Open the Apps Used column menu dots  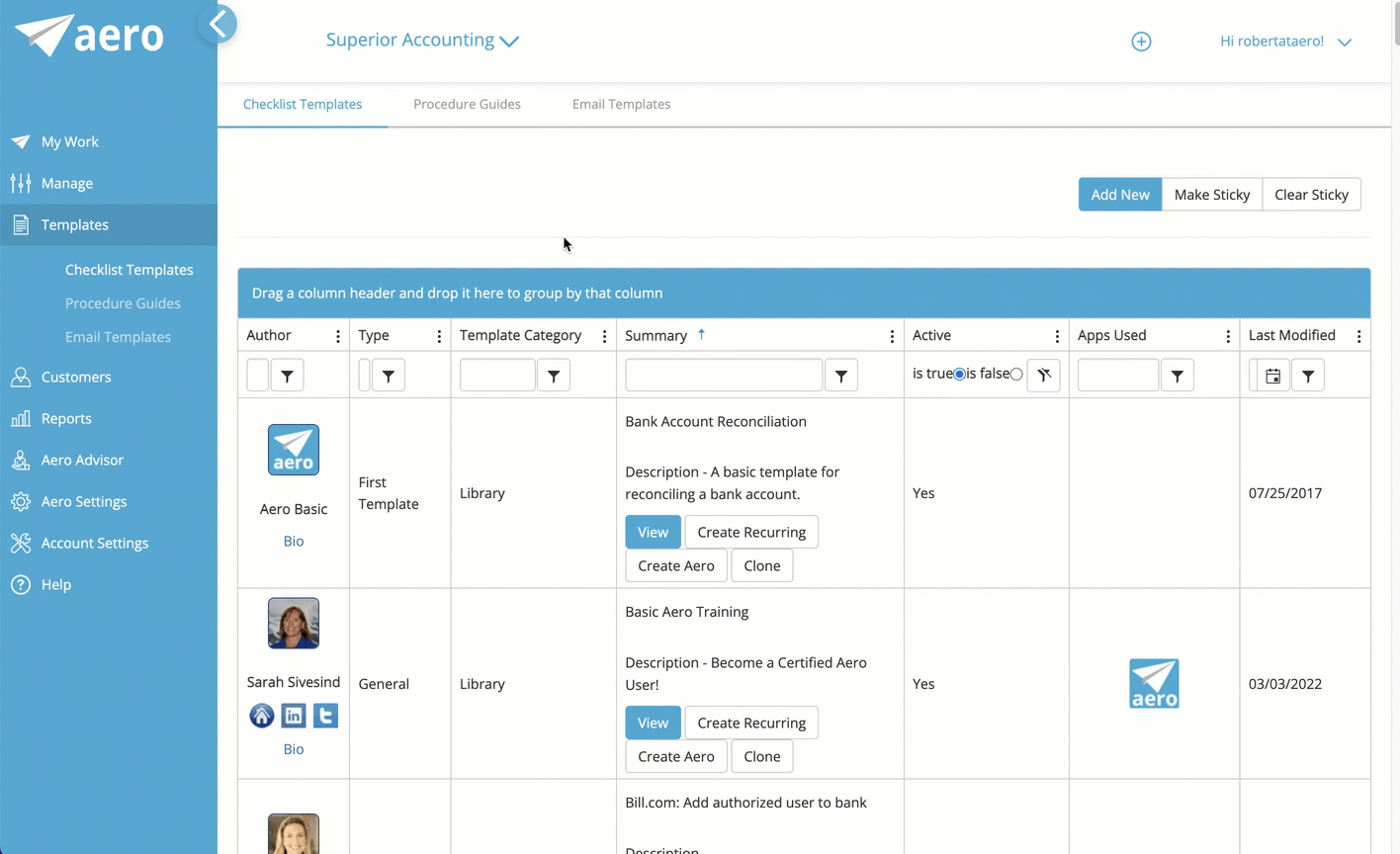[x=1228, y=336]
